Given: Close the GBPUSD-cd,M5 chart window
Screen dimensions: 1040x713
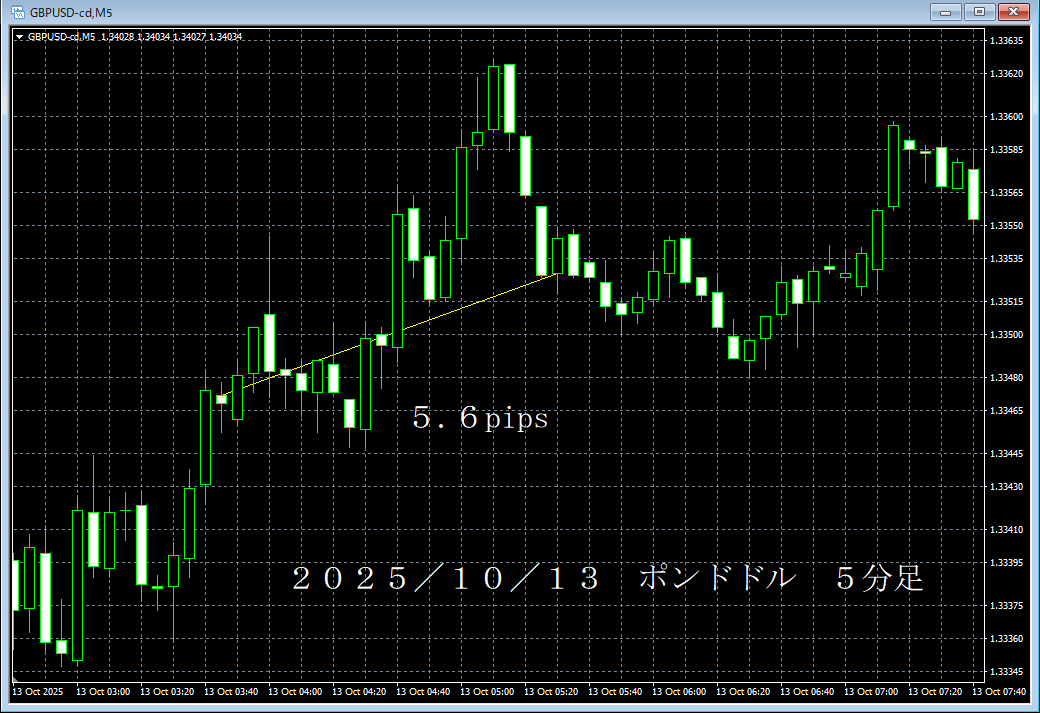Looking at the screenshot, I should [1013, 12].
